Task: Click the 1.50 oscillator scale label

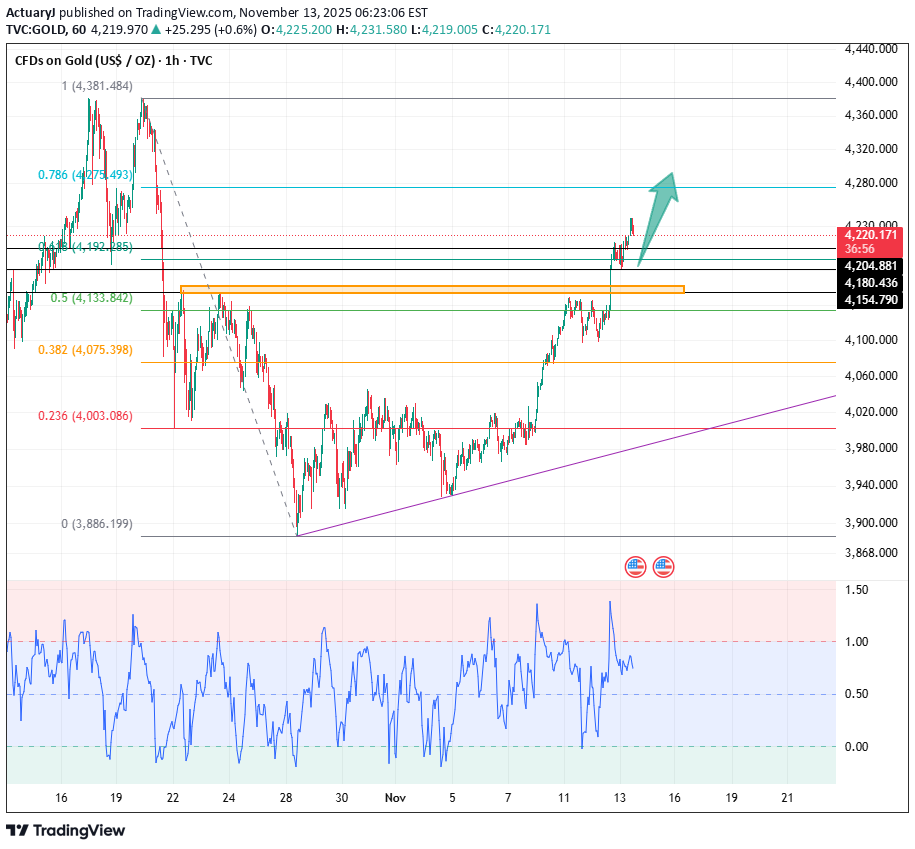Action: tap(858, 590)
